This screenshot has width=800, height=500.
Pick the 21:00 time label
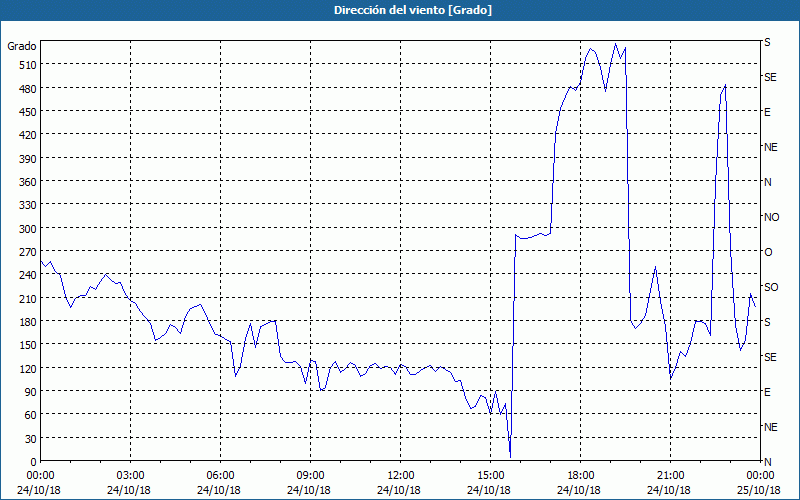click(x=670, y=476)
